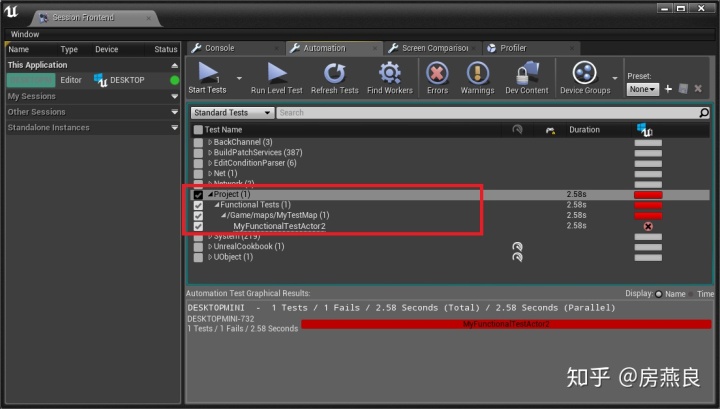Click UObject smoke test icon

tap(518, 257)
